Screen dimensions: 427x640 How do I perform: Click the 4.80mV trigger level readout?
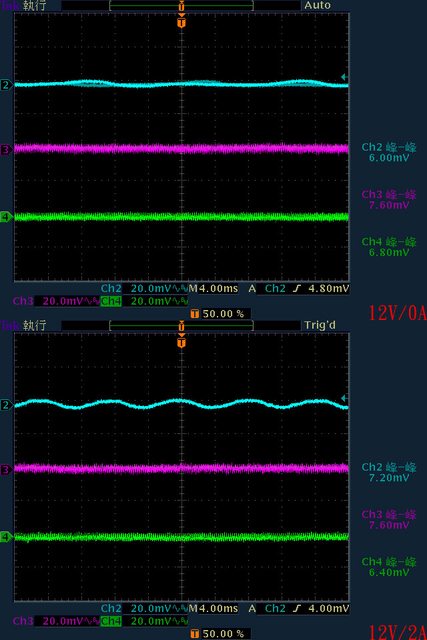click(x=329, y=289)
